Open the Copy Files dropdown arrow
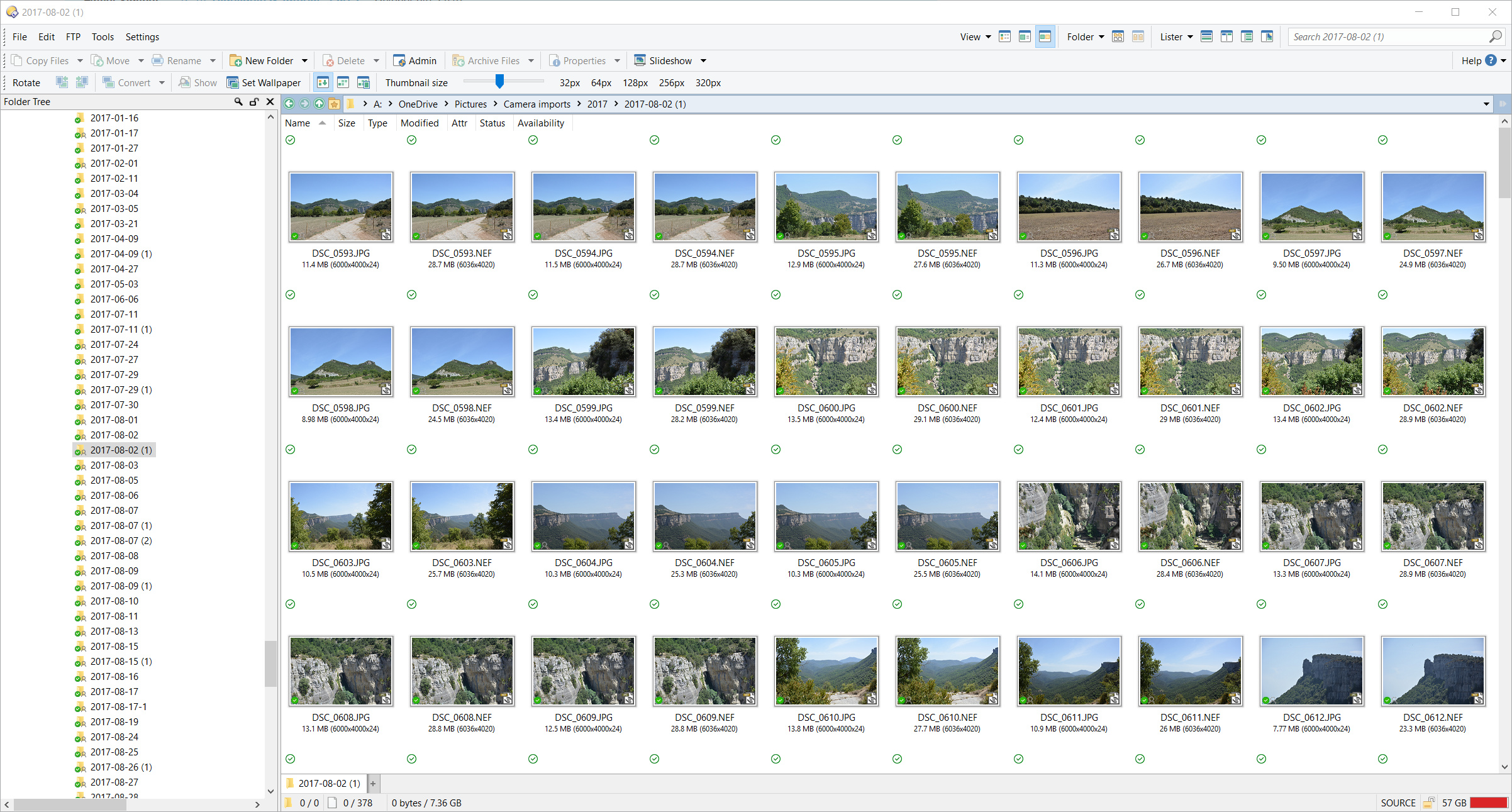Viewport: 1512px width, 812px height. pos(80,61)
